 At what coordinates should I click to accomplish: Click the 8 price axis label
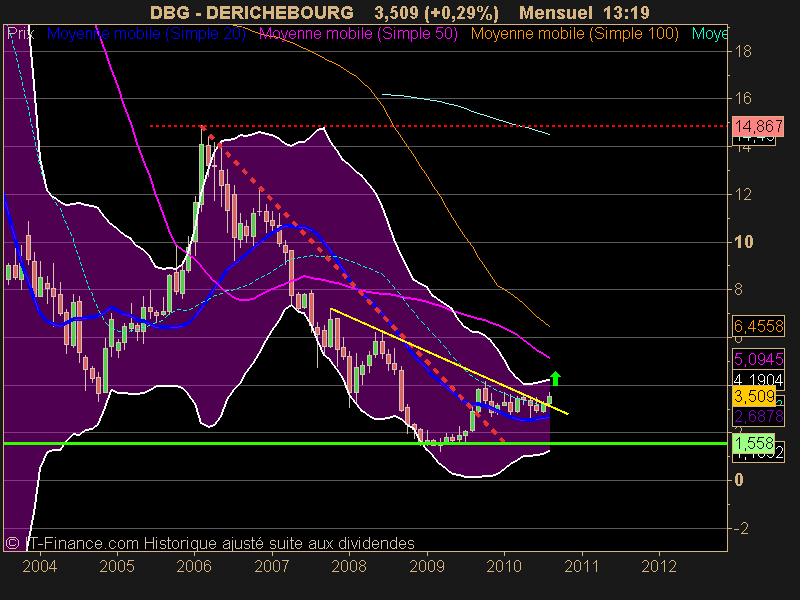point(739,289)
